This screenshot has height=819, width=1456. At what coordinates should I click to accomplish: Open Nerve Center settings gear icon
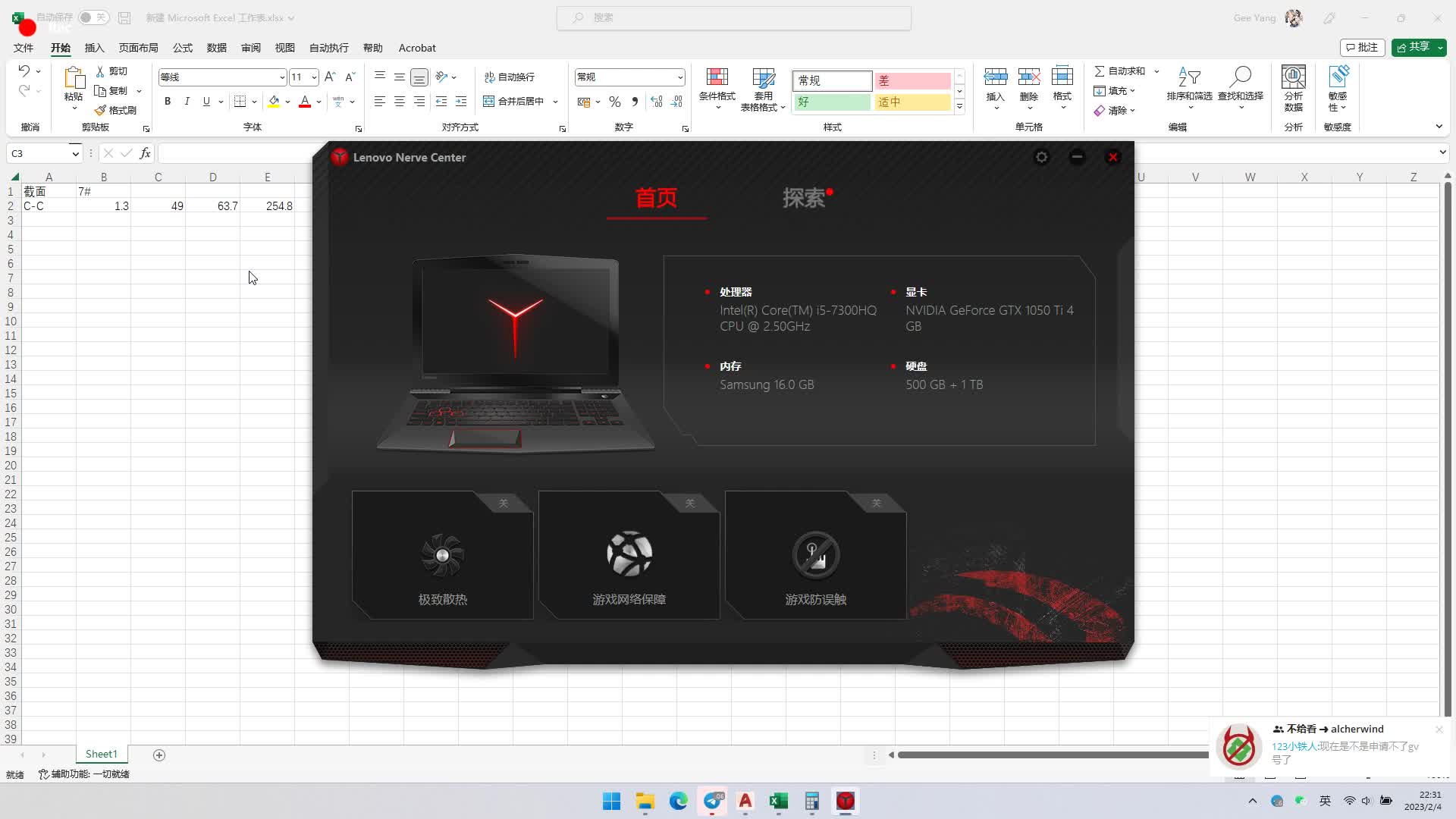pyautogui.click(x=1041, y=157)
